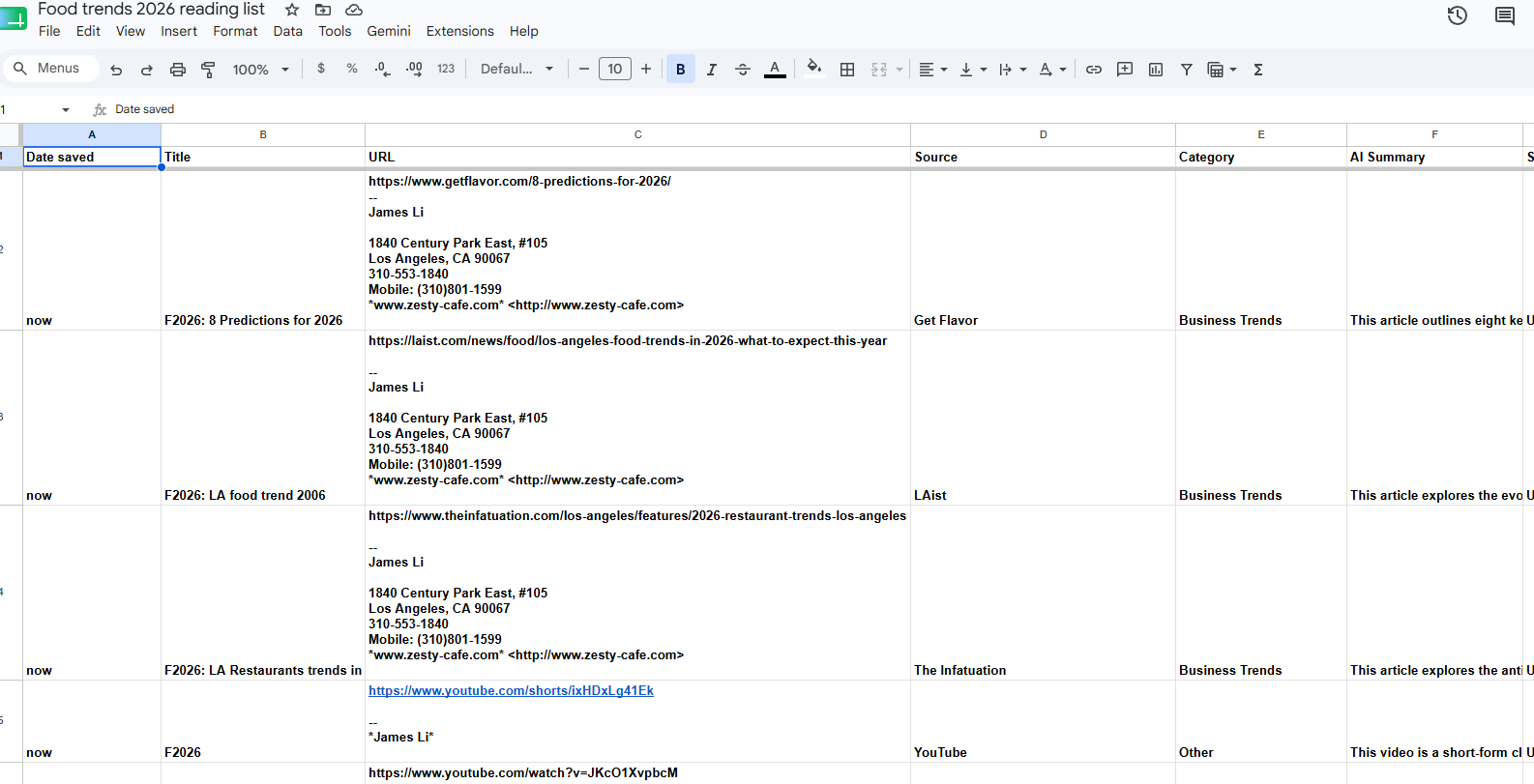Print the spreadsheet via printer icon
Screen dimensions: 1534x784
click(178, 70)
